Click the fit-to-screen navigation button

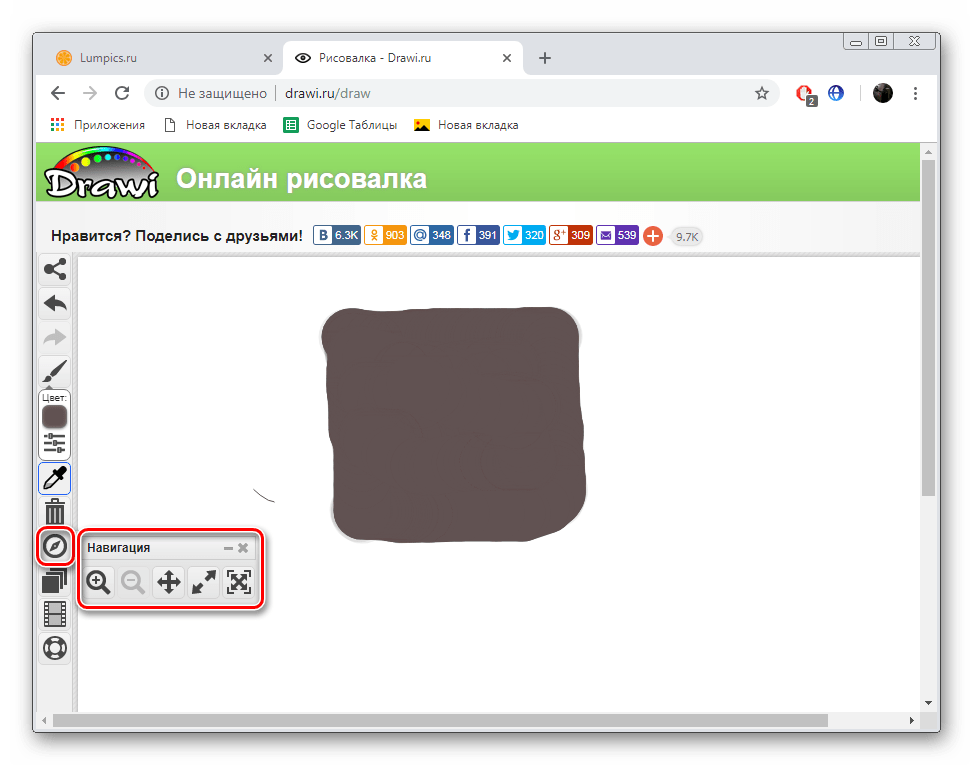tap(239, 582)
